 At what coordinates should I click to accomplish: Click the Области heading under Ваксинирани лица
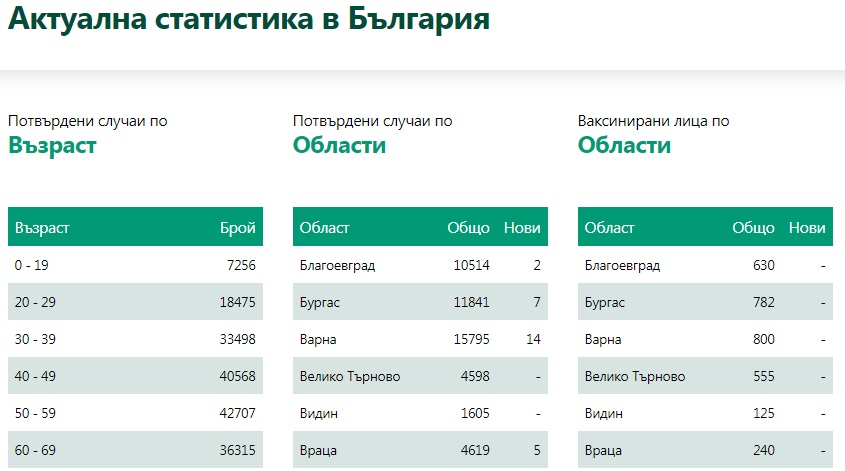[x=625, y=145]
